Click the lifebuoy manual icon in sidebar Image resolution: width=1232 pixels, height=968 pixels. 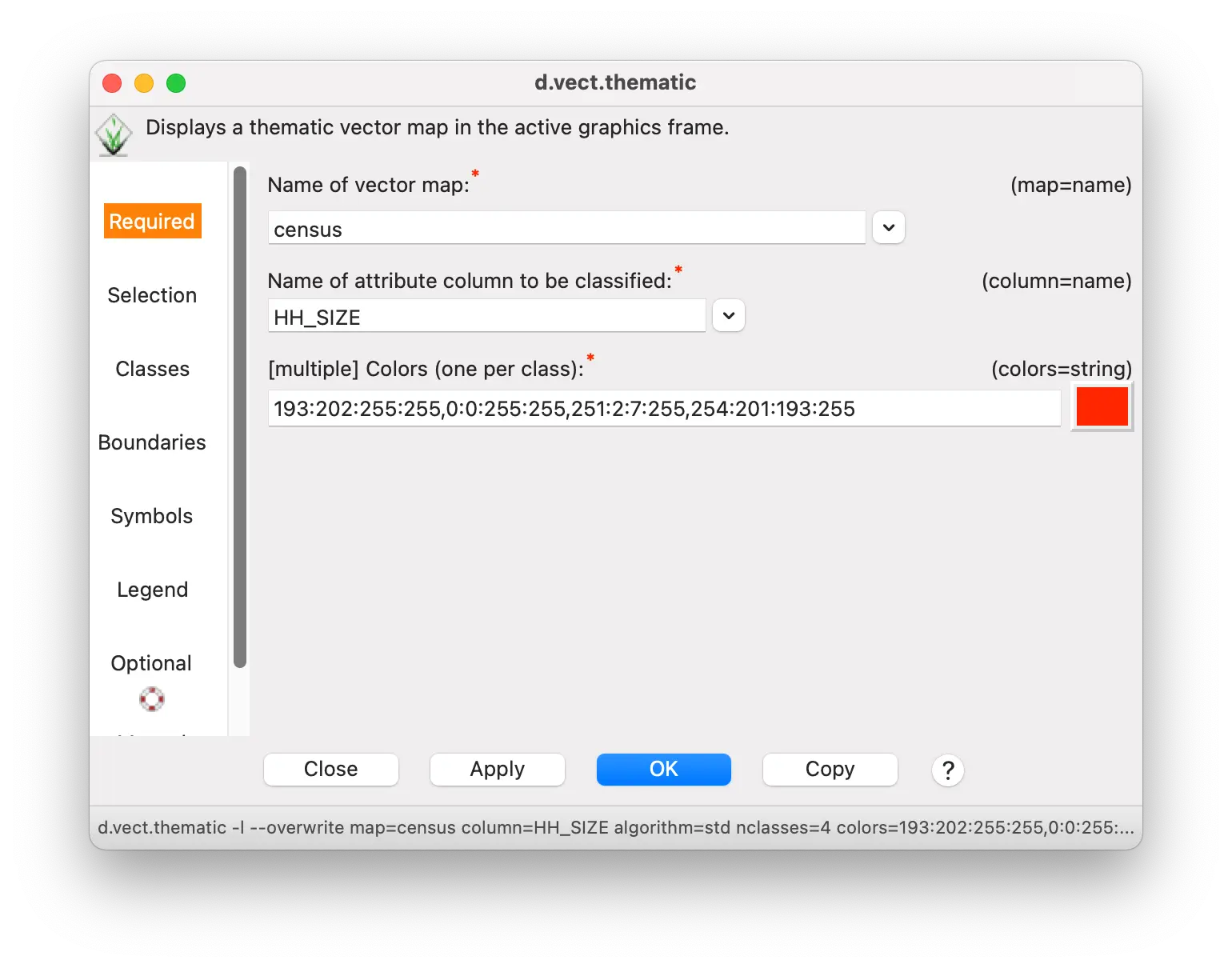click(x=152, y=698)
